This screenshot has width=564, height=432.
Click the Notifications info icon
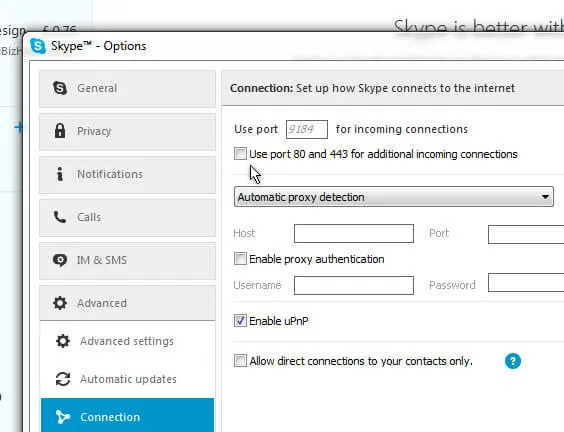pyautogui.click(x=60, y=174)
